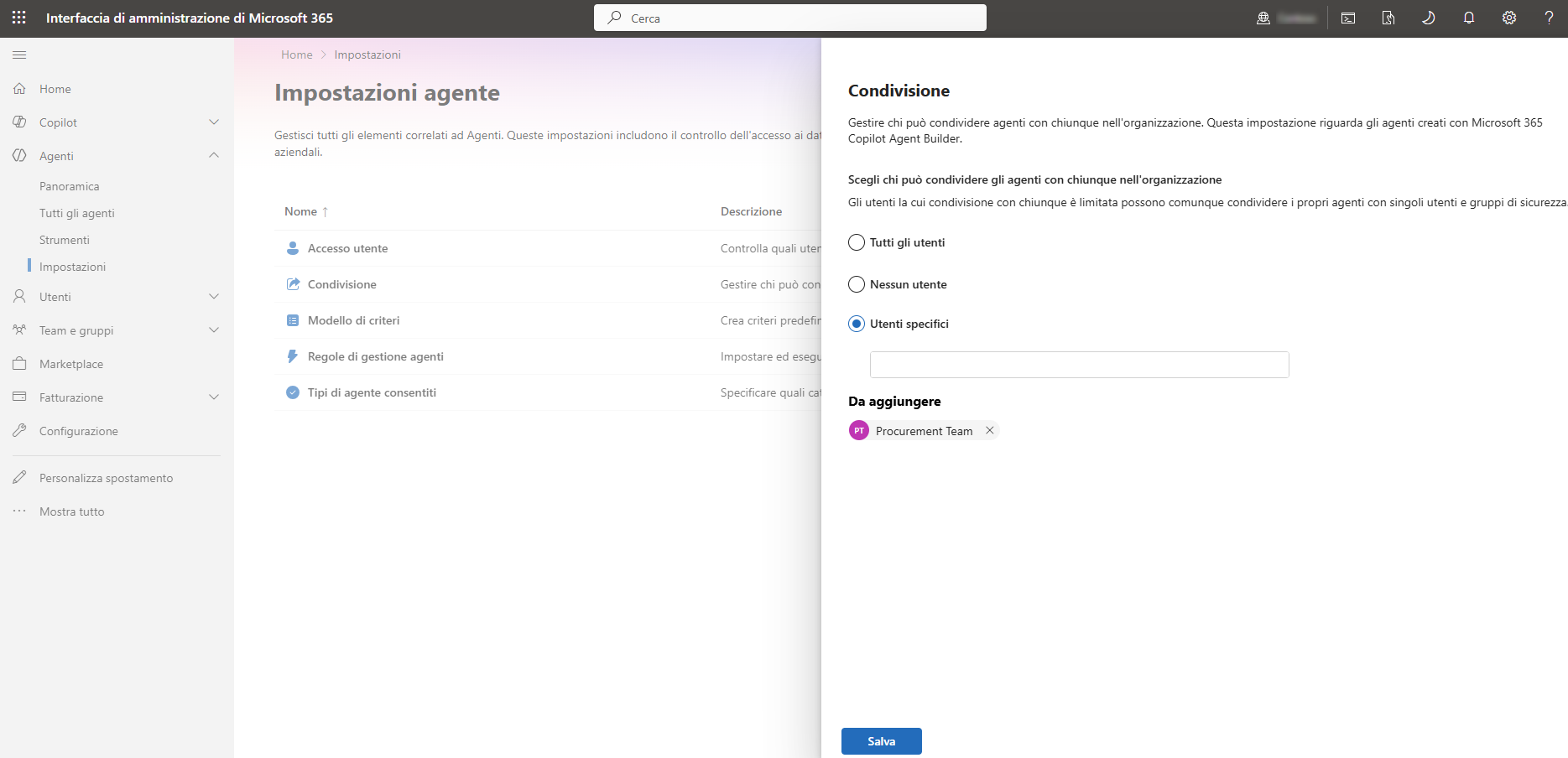Viewport: 1568px width, 758px height.
Task: Click the Agenti icon in sidebar
Action: [x=19, y=155]
